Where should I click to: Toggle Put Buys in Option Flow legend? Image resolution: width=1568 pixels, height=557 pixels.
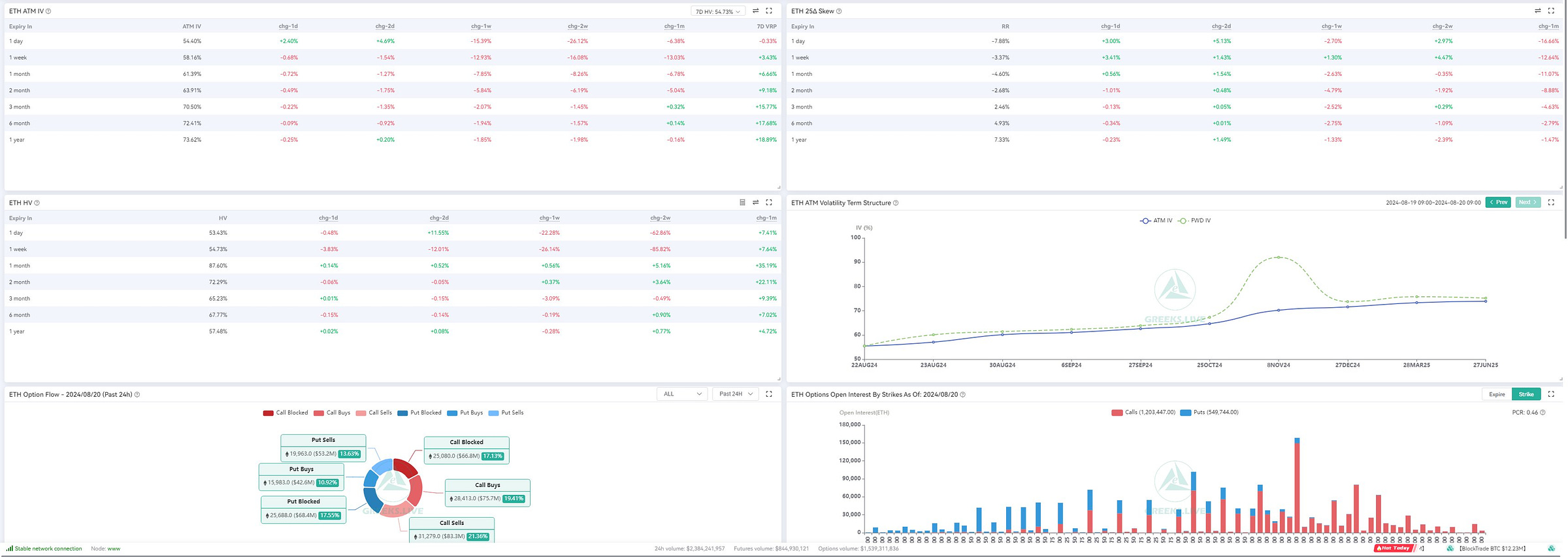tap(465, 413)
